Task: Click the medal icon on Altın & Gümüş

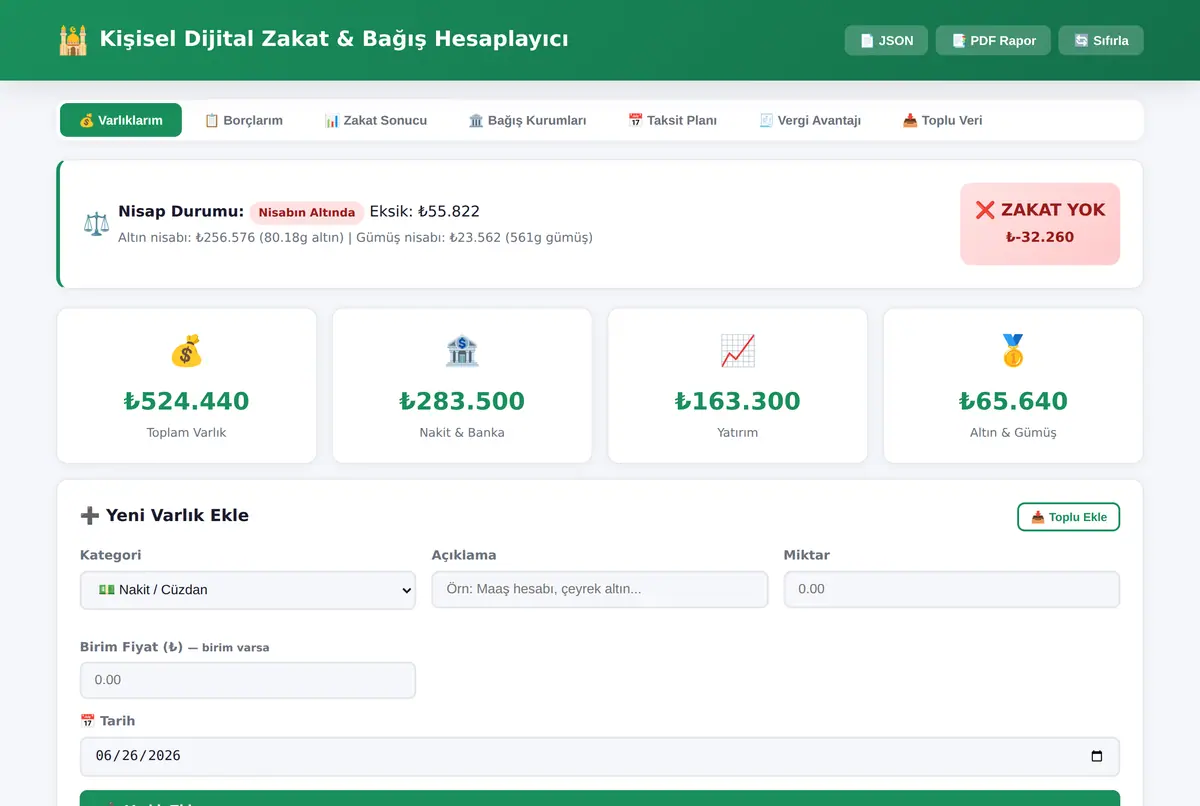Action: (1013, 350)
